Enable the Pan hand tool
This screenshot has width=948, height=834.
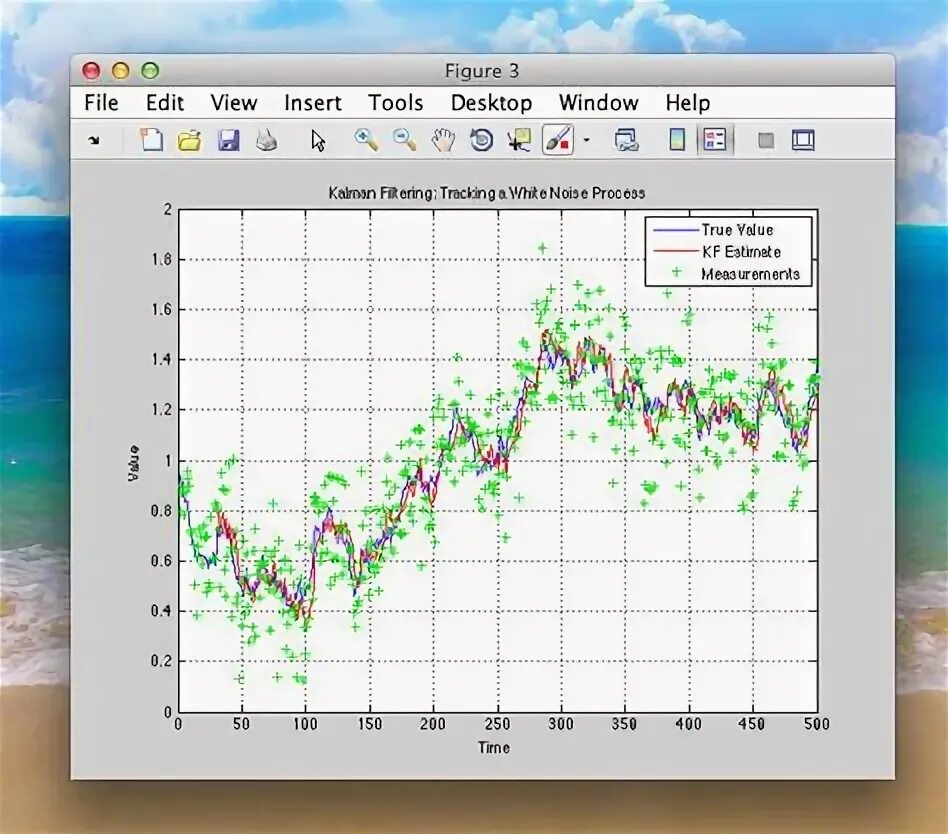tap(443, 140)
